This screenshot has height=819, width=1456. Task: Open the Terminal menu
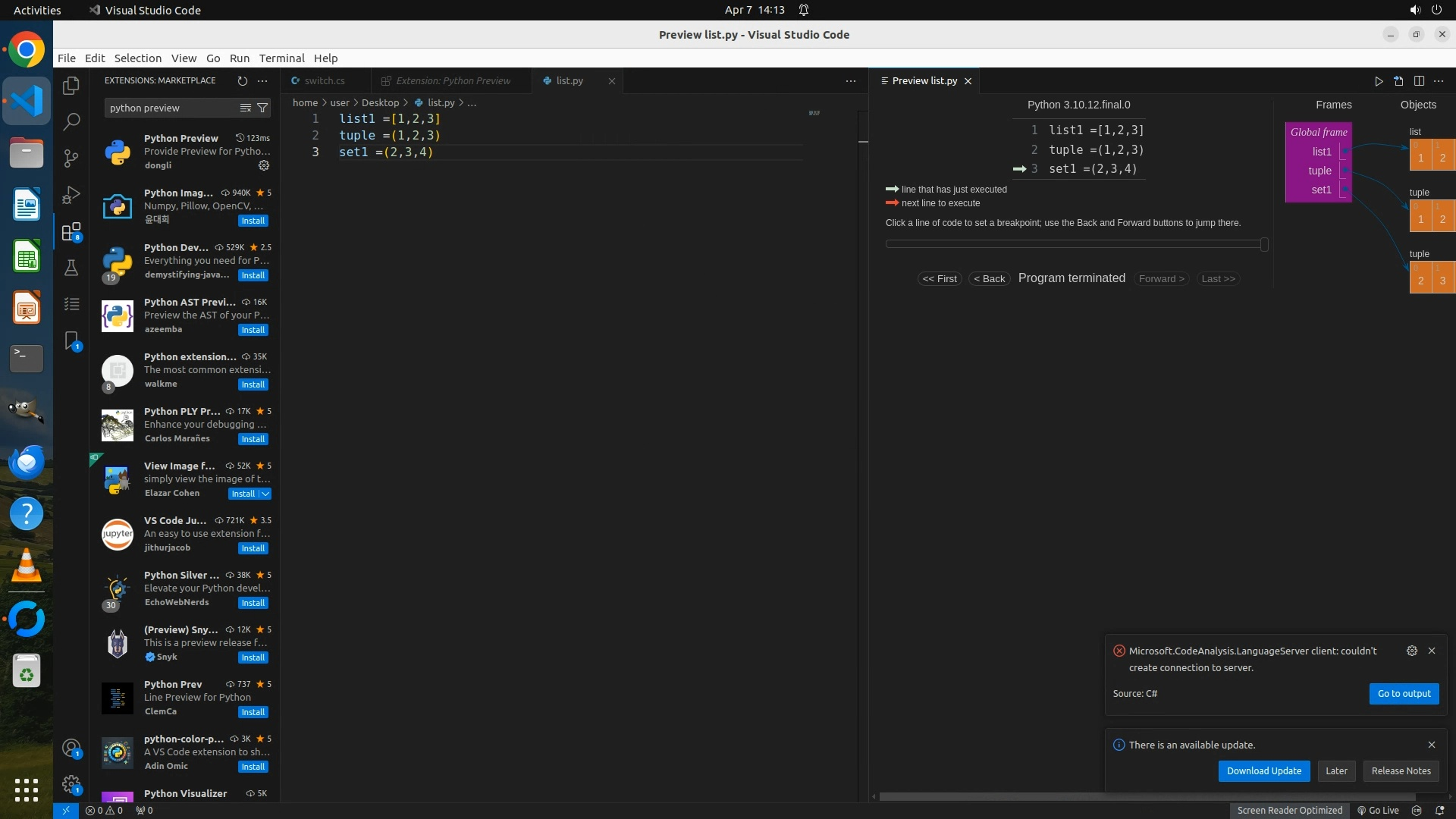coord(281,58)
